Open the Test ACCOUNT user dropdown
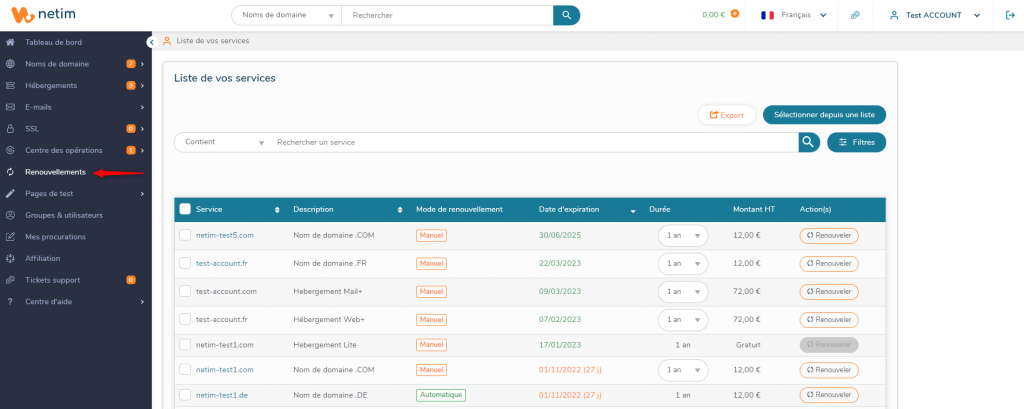1024x409 pixels. click(935, 15)
